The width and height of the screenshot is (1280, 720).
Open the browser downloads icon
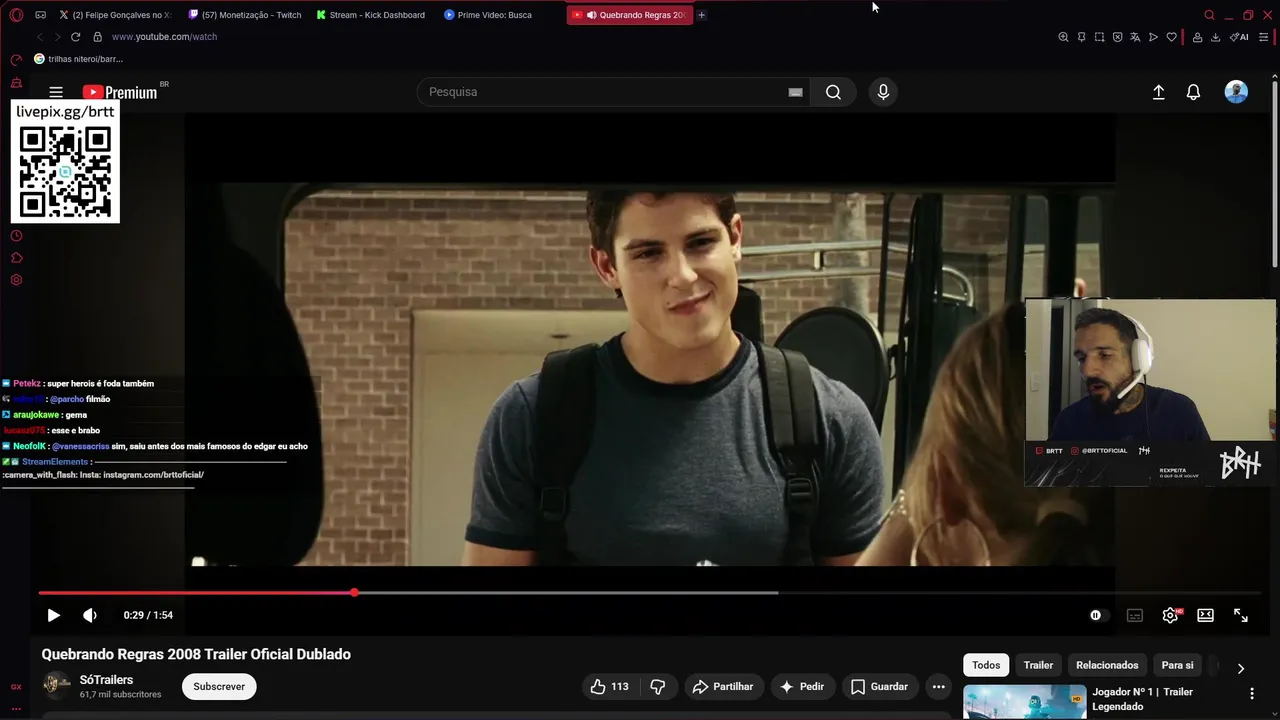tap(1215, 37)
